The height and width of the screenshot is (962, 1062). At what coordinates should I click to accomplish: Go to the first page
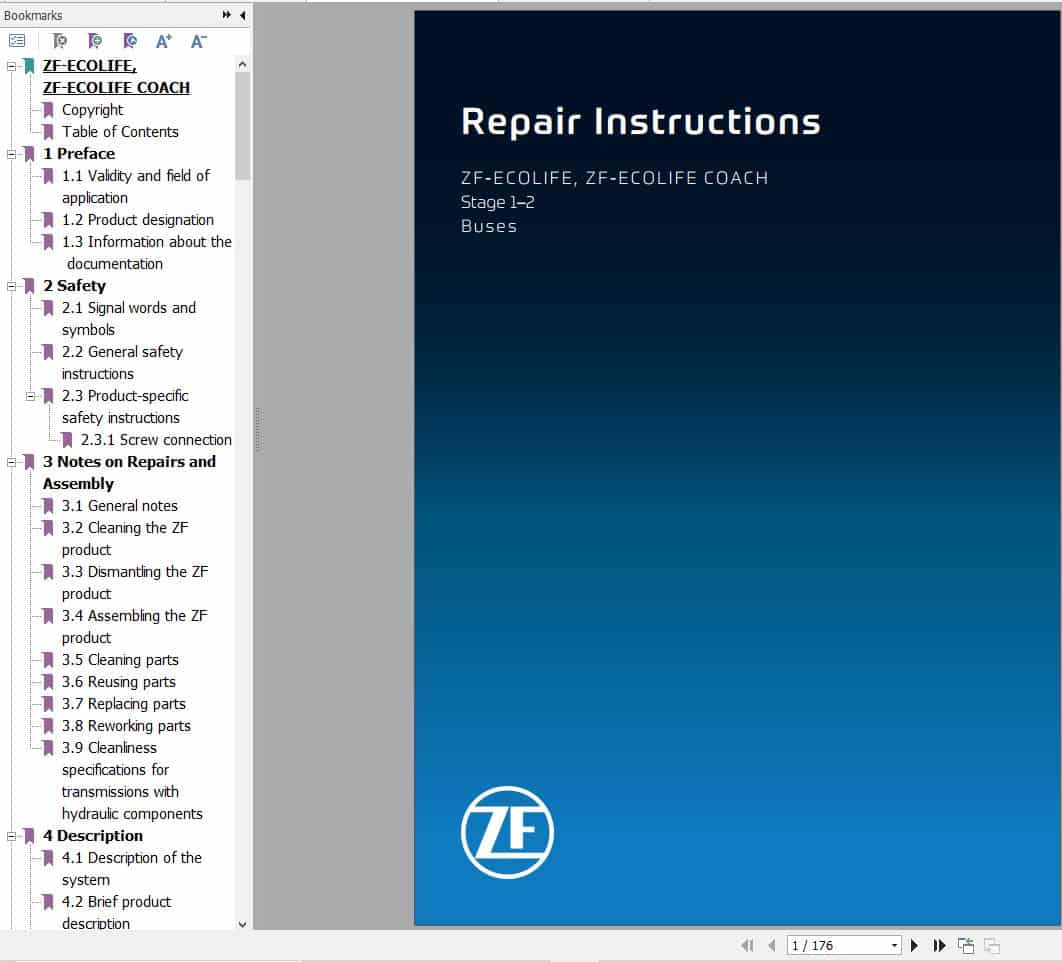coord(748,945)
